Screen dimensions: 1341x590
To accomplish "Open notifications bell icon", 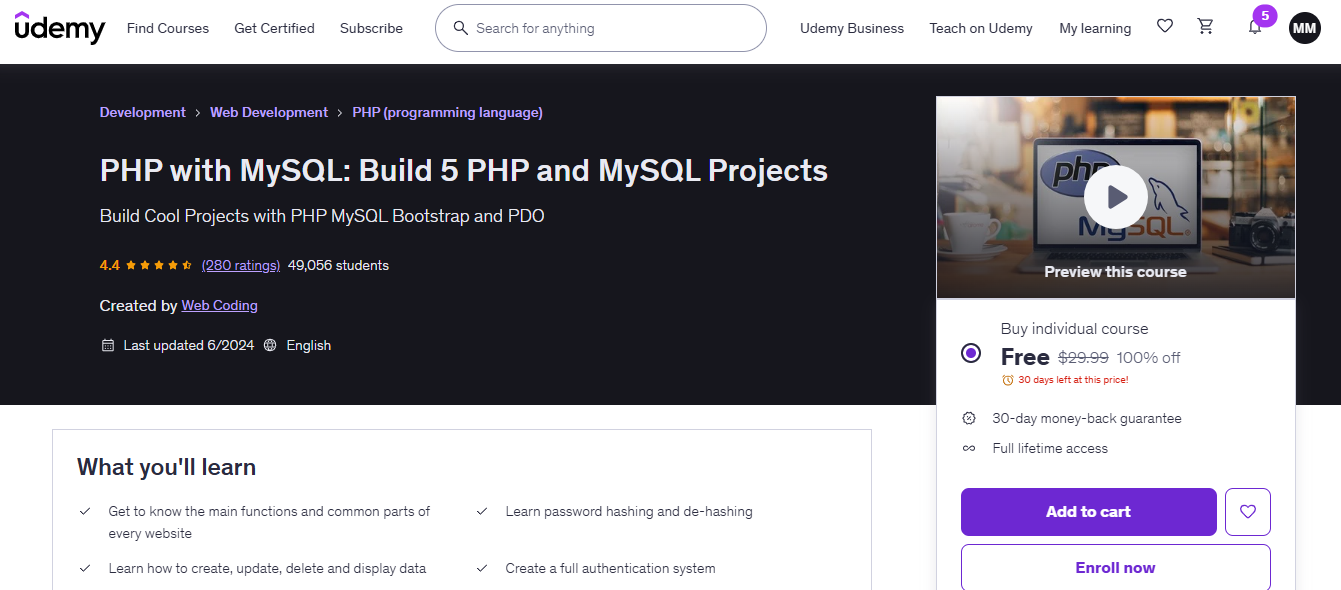I will tap(1254, 28).
